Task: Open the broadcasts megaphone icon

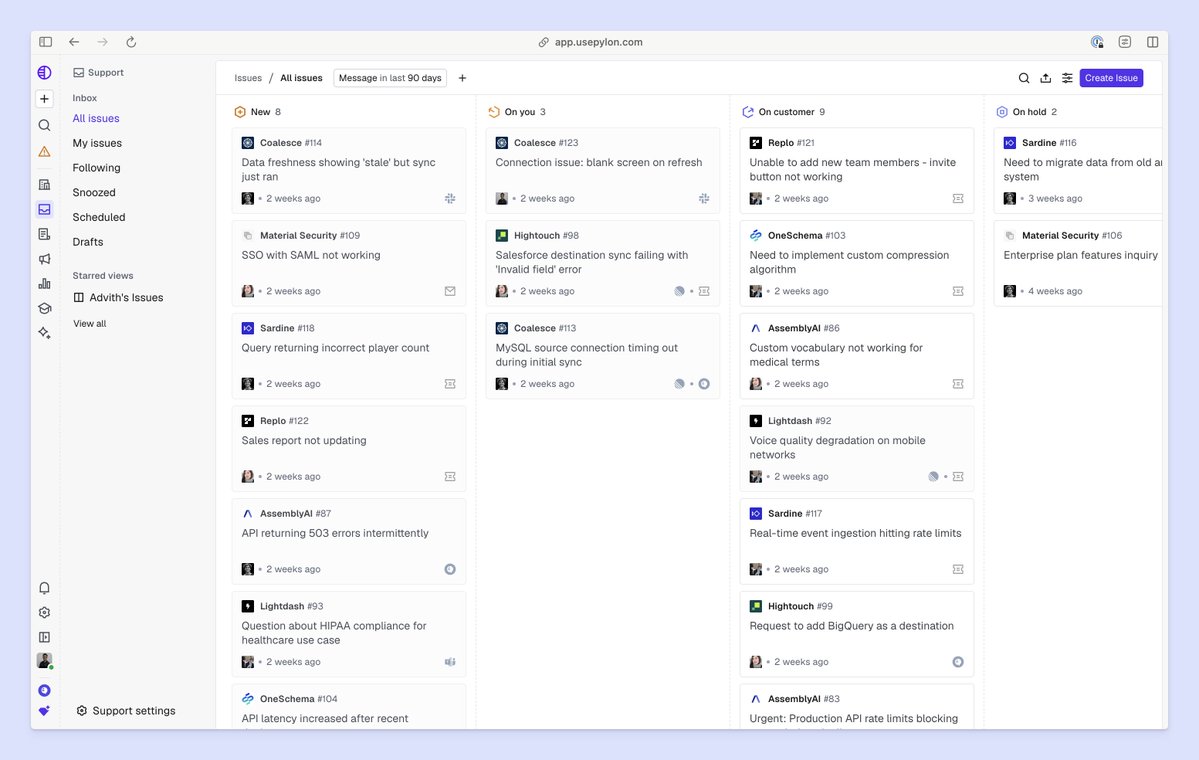Action: pyautogui.click(x=44, y=259)
